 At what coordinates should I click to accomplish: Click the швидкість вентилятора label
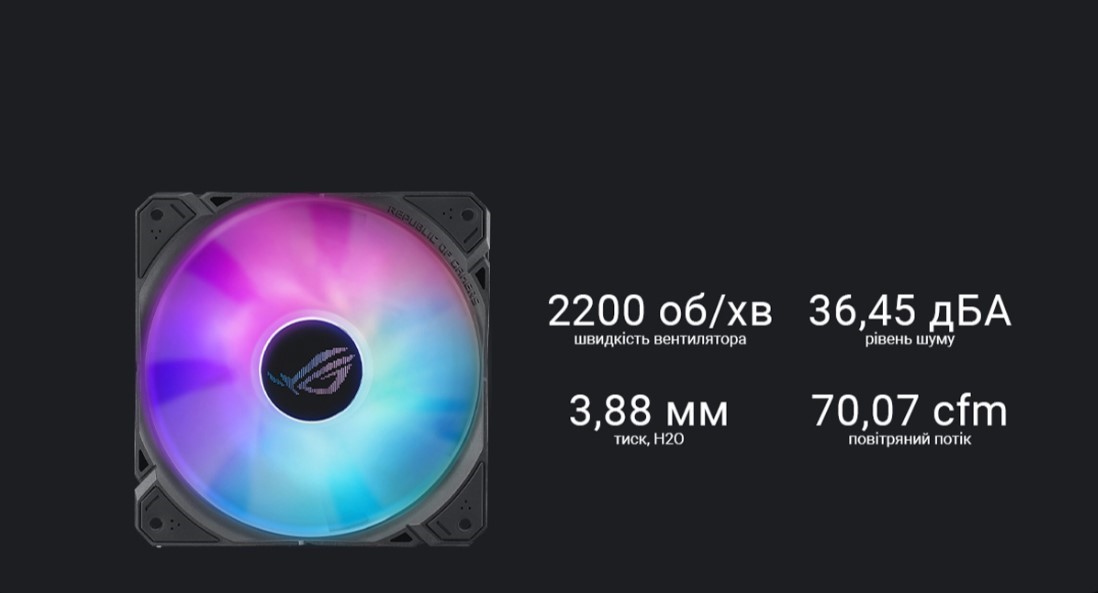(x=660, y=340)
